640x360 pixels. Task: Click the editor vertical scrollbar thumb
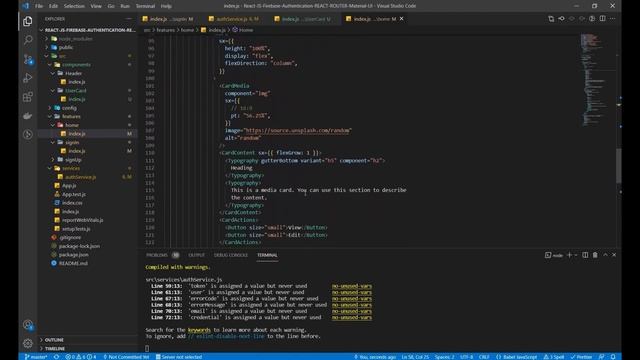(618, 166)
